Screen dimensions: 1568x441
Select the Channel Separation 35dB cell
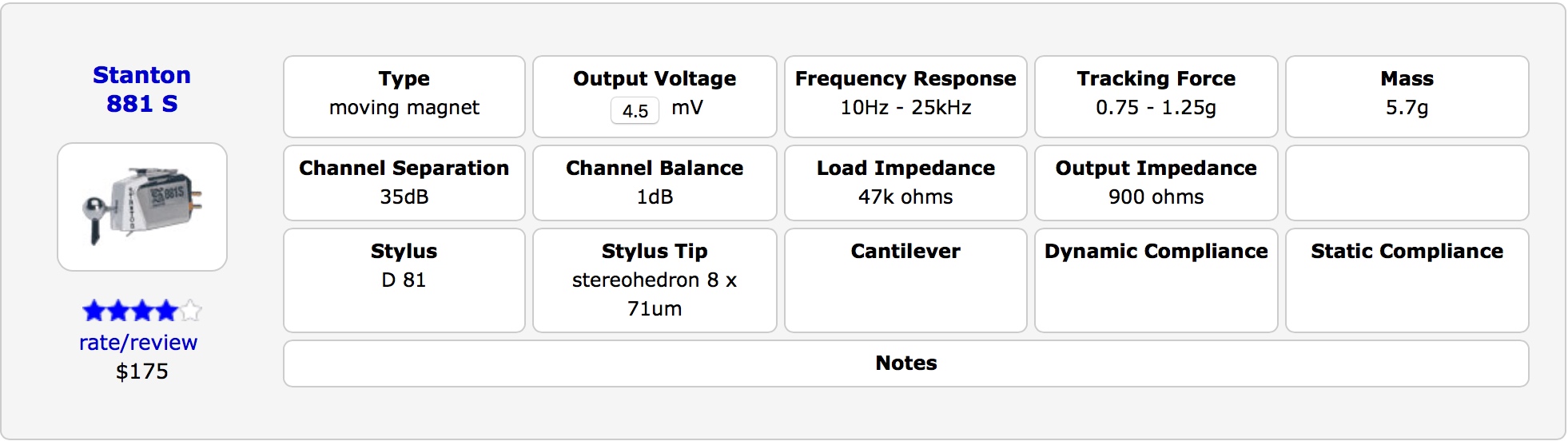tap(404, 183)
